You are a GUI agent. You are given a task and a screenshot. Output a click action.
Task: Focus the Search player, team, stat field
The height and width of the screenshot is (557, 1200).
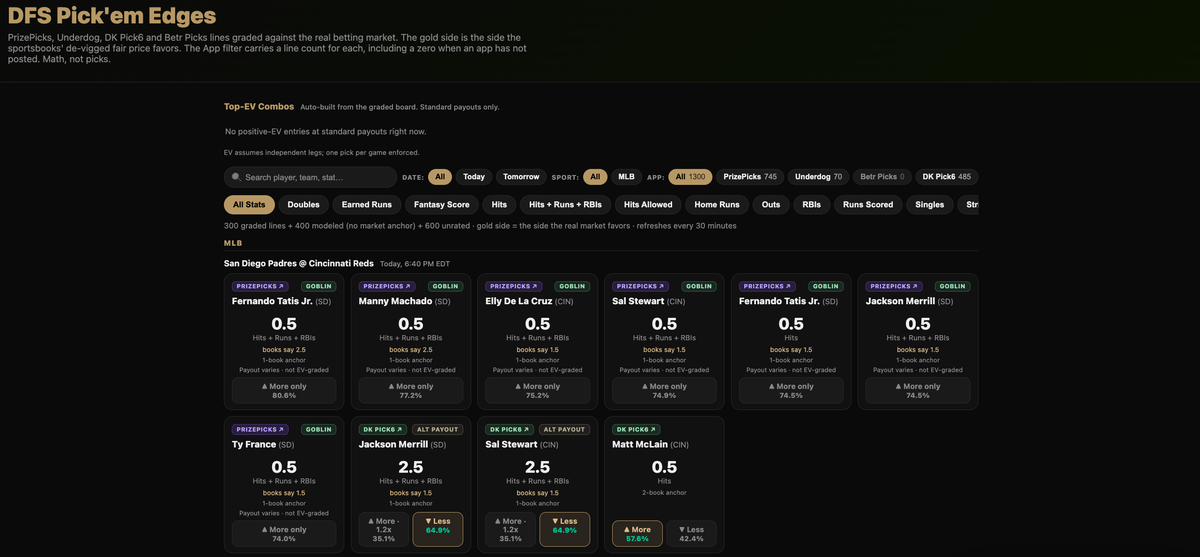[310, 177]
